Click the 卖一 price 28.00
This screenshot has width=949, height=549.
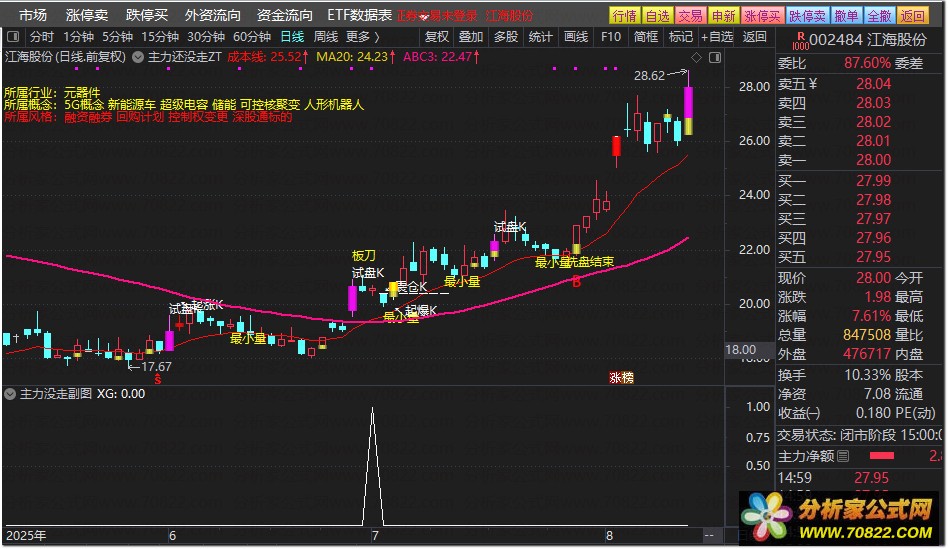[x=873, y=160]
